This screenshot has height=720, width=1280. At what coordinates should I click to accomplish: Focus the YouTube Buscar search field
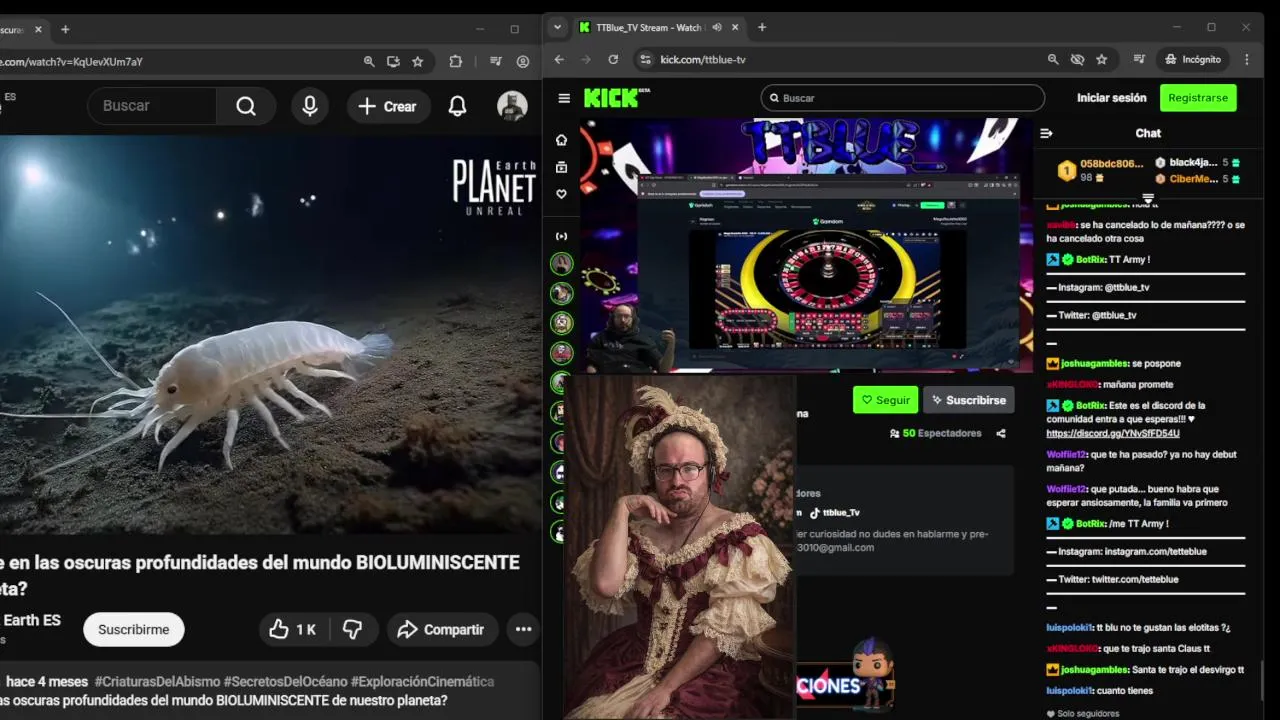coord(152,106)
